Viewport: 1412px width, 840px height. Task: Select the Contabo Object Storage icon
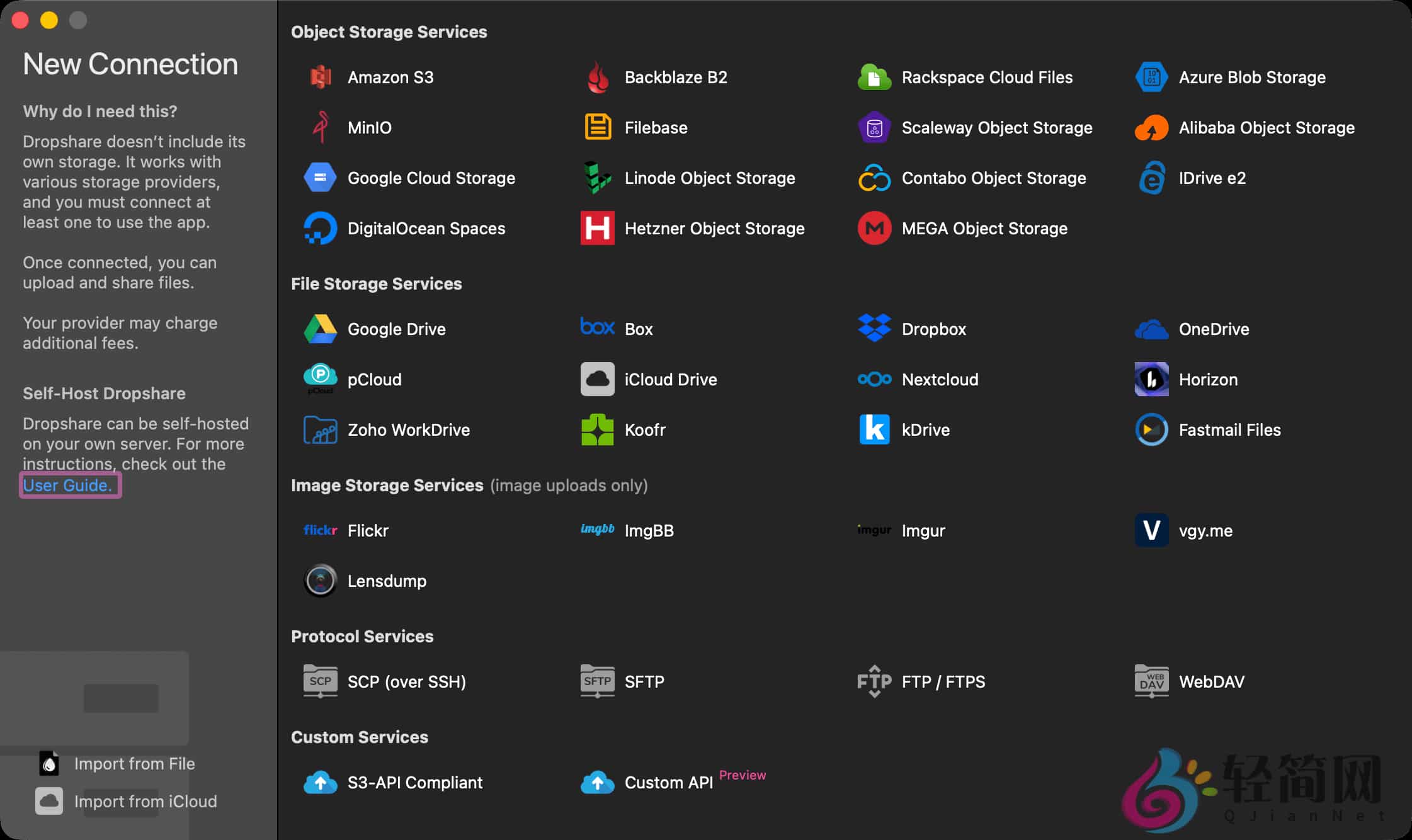874,178
